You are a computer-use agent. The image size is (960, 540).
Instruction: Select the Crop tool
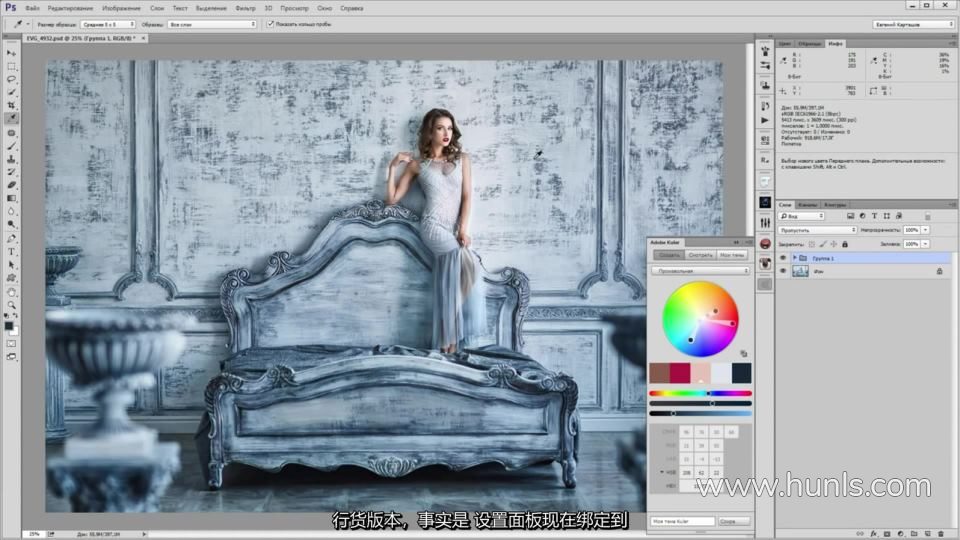pos(12,105)
